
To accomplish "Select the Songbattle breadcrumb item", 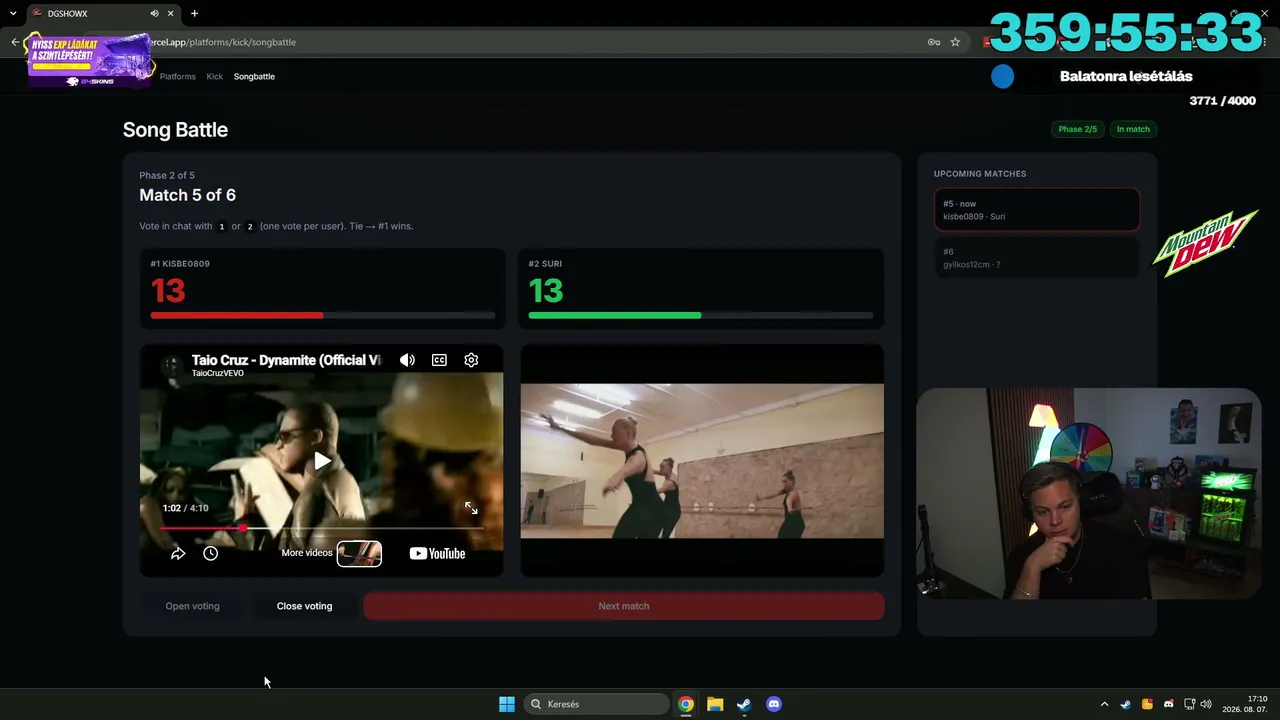I will tap(254, 77).
